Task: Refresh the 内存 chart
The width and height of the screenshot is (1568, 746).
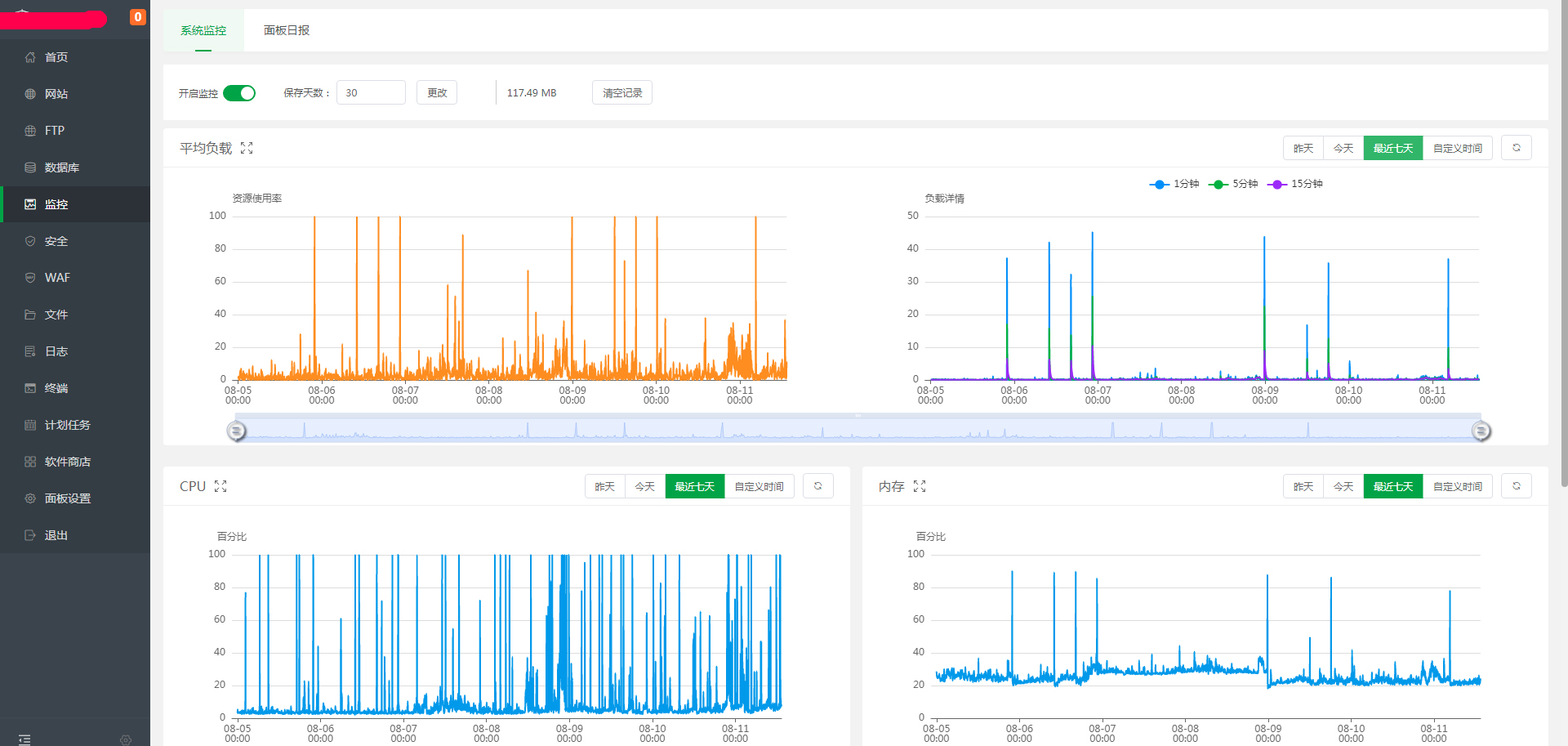Action: (1517, 486)
